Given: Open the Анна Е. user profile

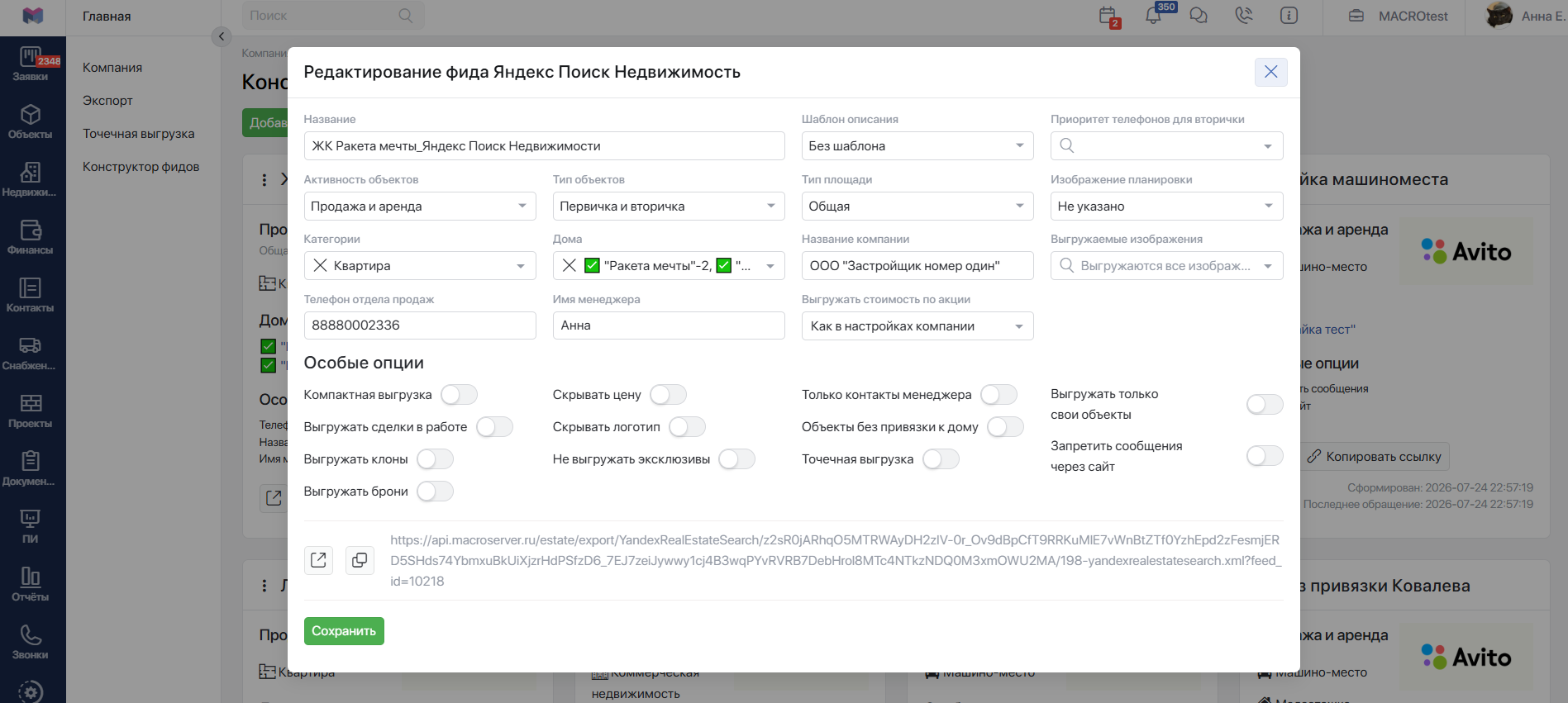Looking at the screenshot, I should click(x=1525, y=17).
